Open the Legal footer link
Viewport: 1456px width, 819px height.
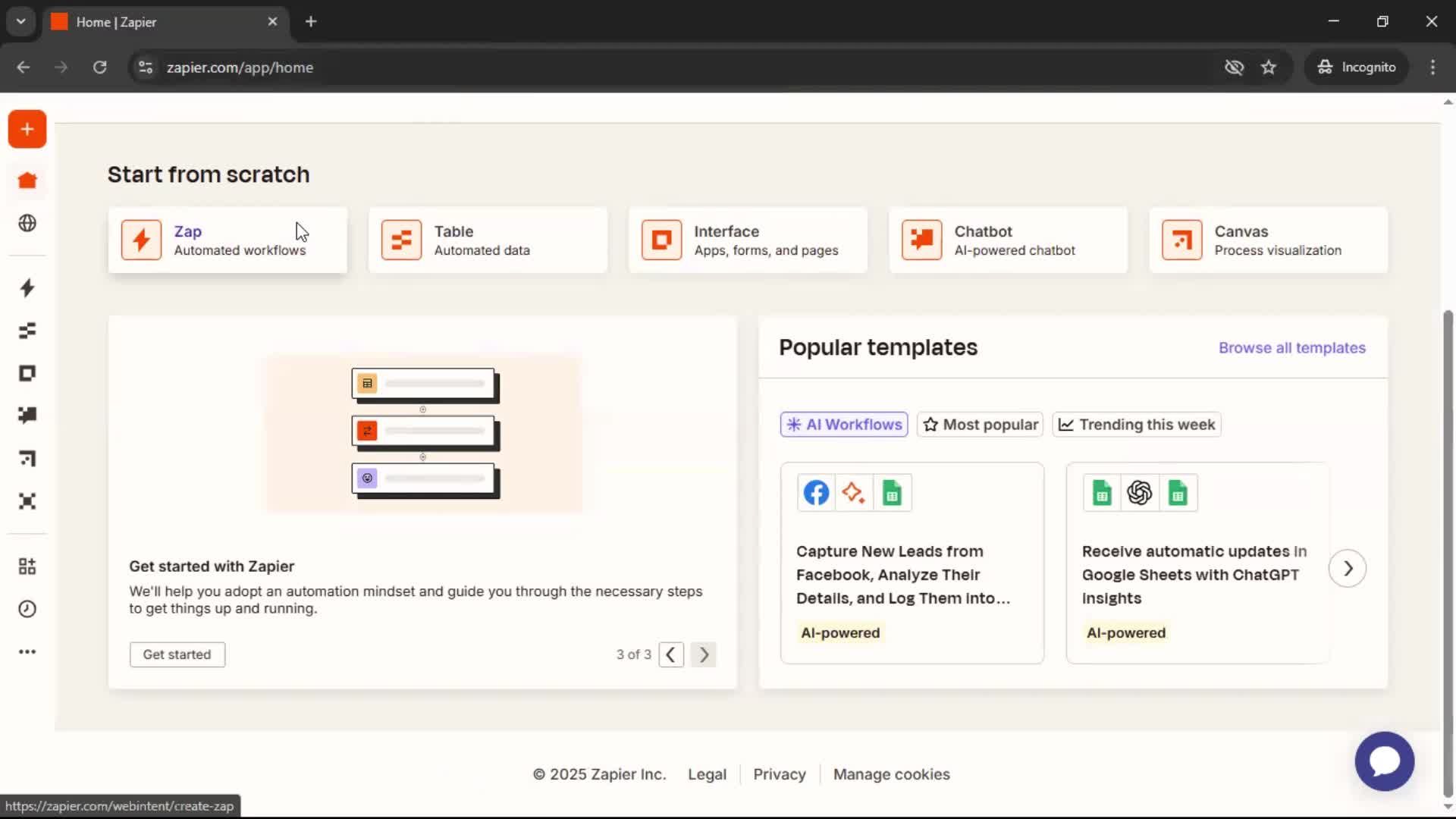click(707, 774)
